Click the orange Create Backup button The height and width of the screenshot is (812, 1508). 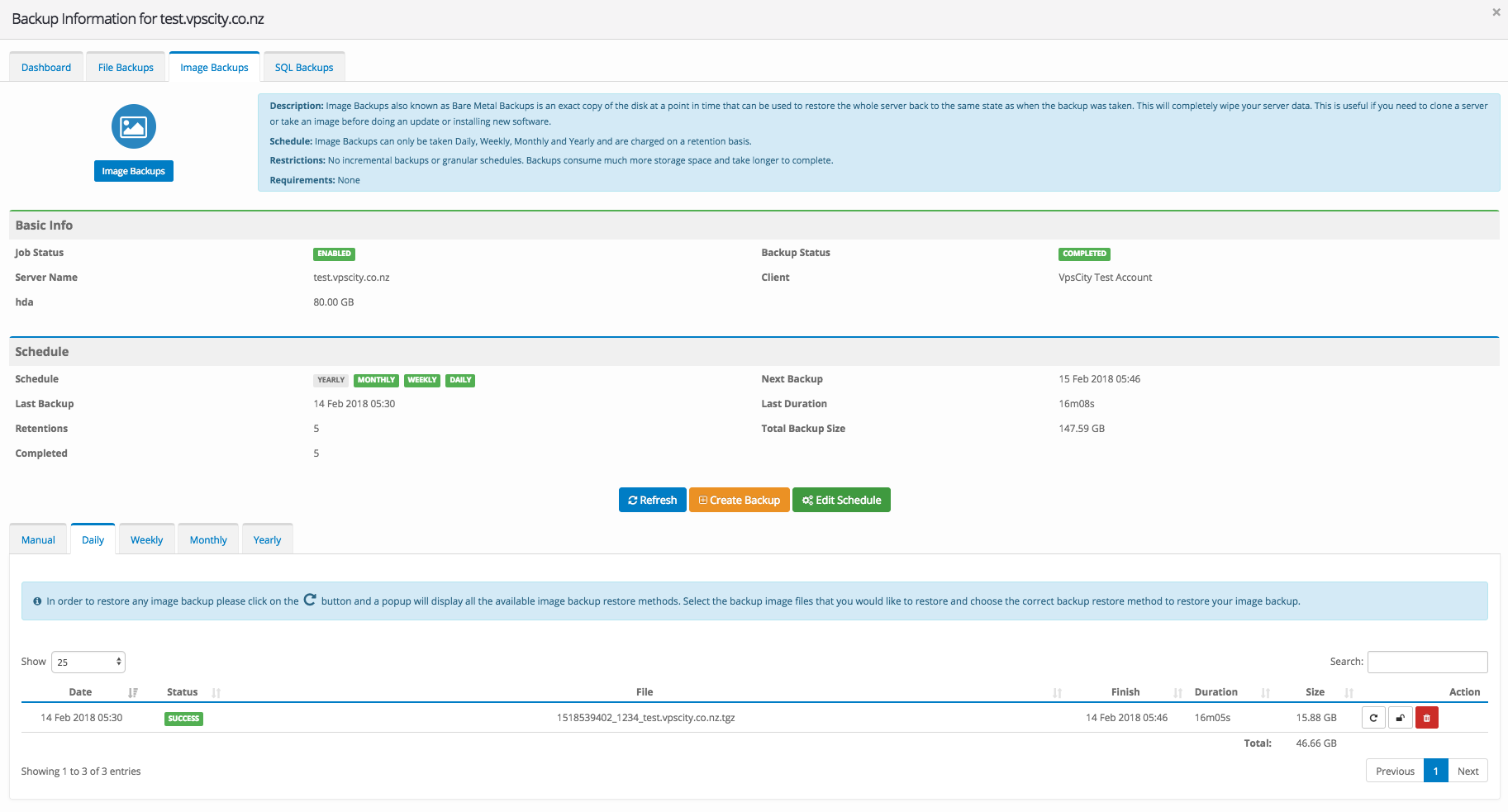[x=739, y=500]
